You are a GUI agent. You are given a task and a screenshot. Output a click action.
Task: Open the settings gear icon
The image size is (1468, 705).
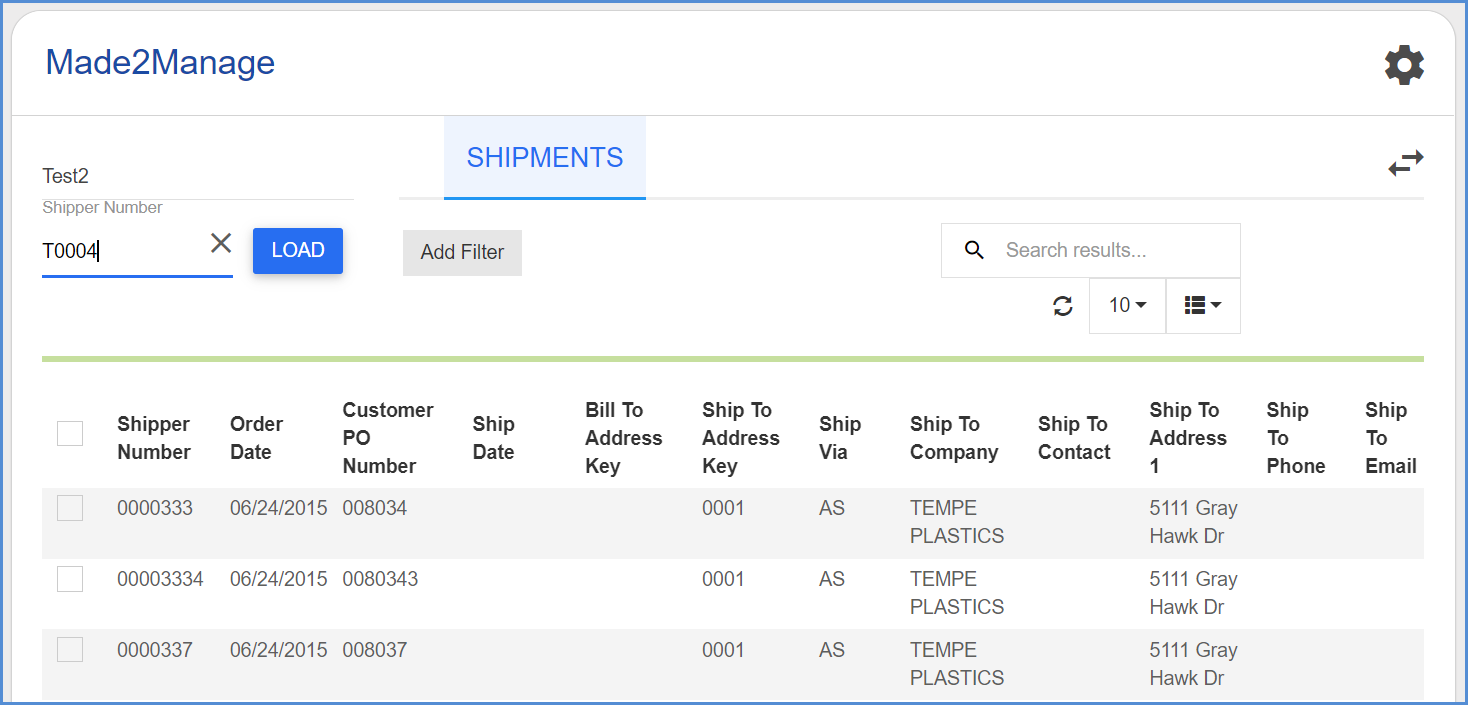[1404, 65]
